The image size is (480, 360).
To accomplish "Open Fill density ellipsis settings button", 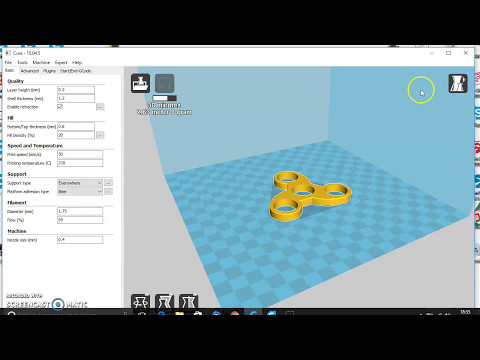I will coord(100,135).
